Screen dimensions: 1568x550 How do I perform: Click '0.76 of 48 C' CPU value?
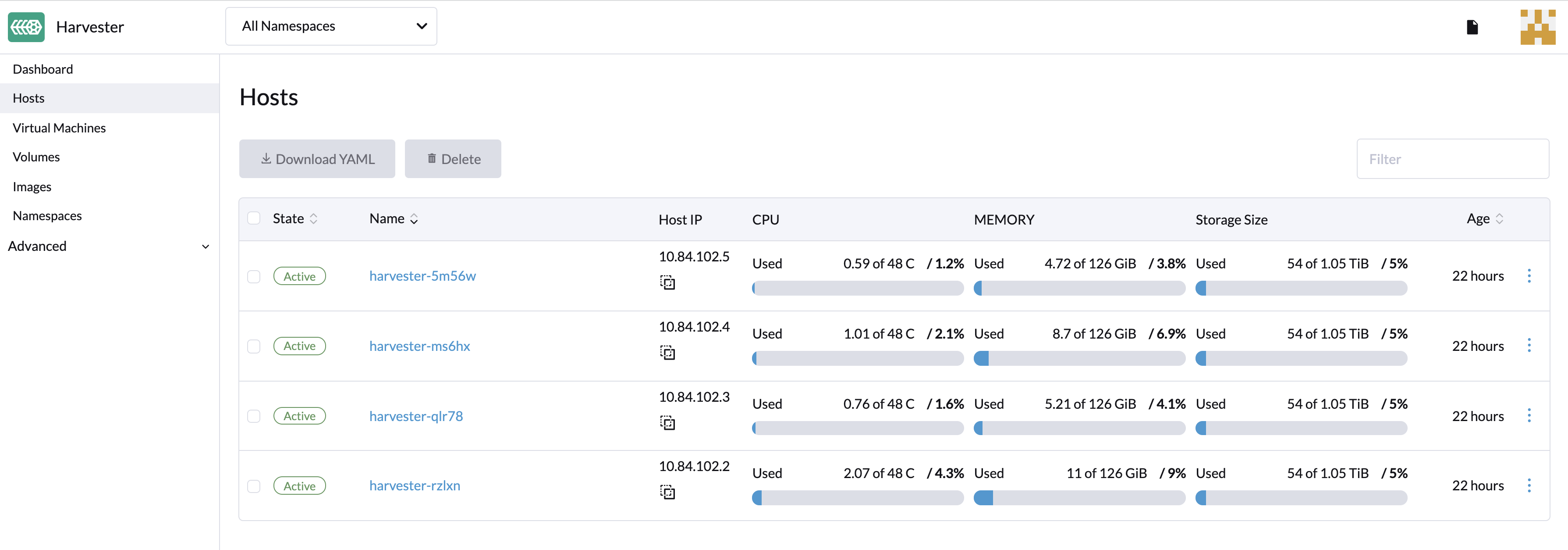(x=878, y=404)
